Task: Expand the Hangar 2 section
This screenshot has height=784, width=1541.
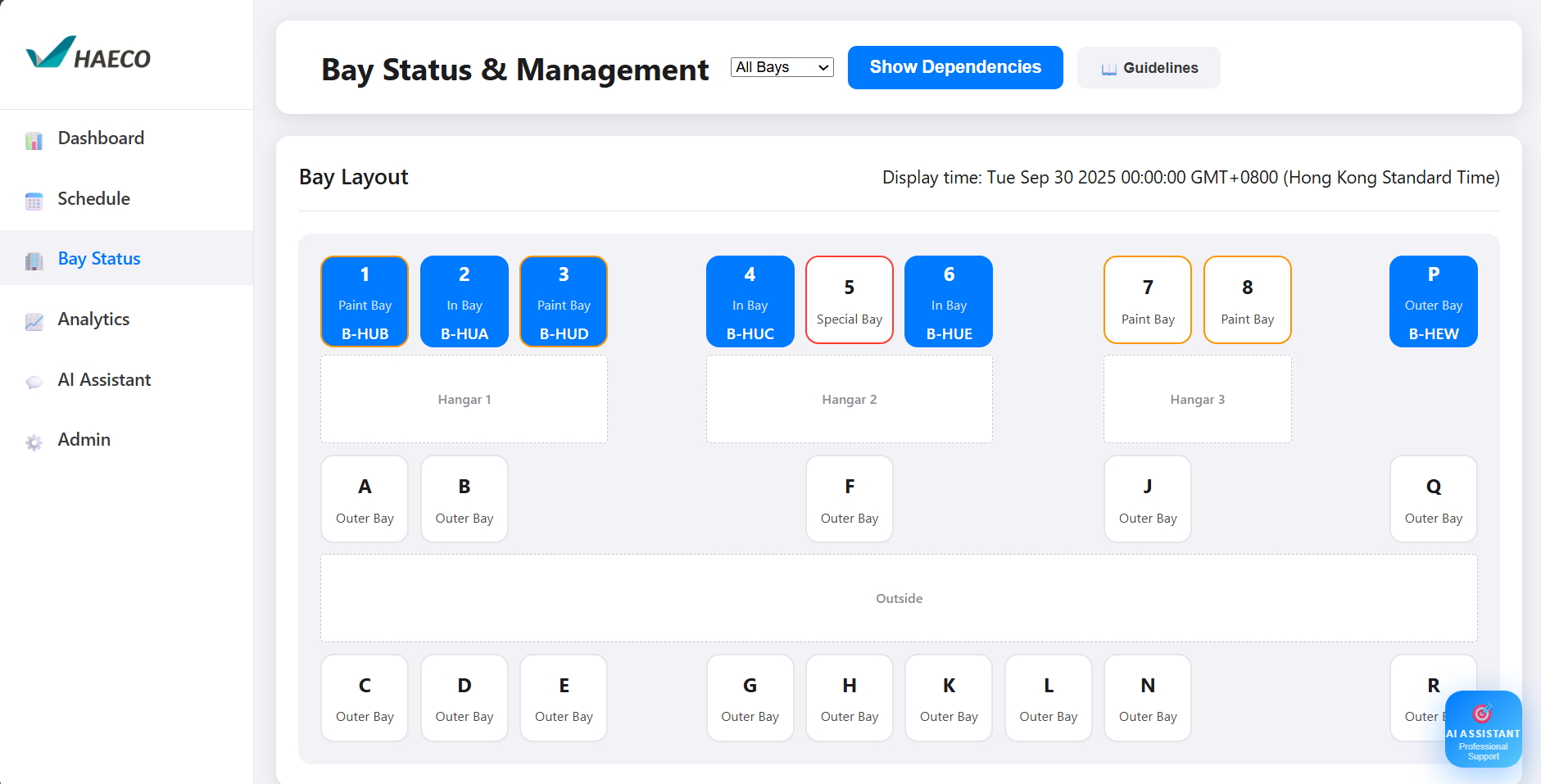Action: click(x=849, y=399)
